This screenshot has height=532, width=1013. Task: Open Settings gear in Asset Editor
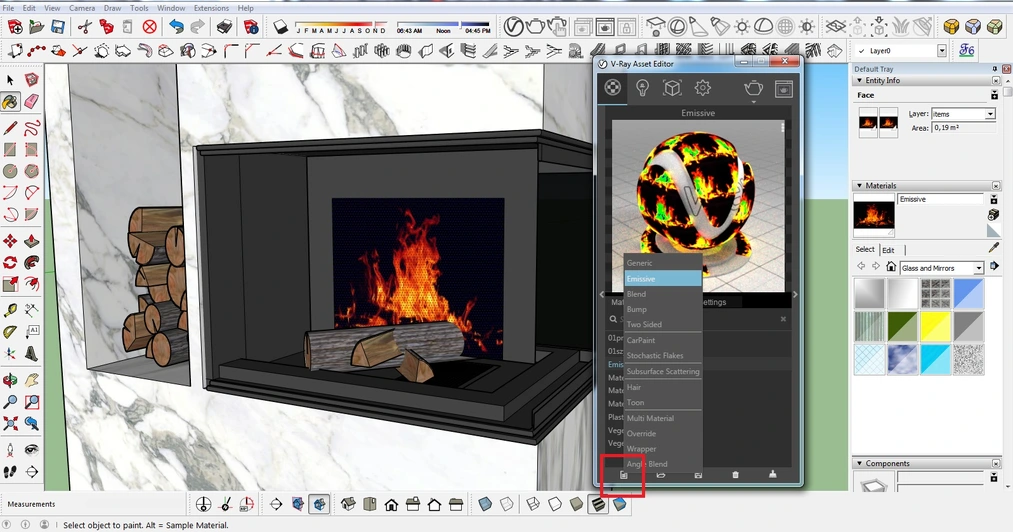click(702, 88)
